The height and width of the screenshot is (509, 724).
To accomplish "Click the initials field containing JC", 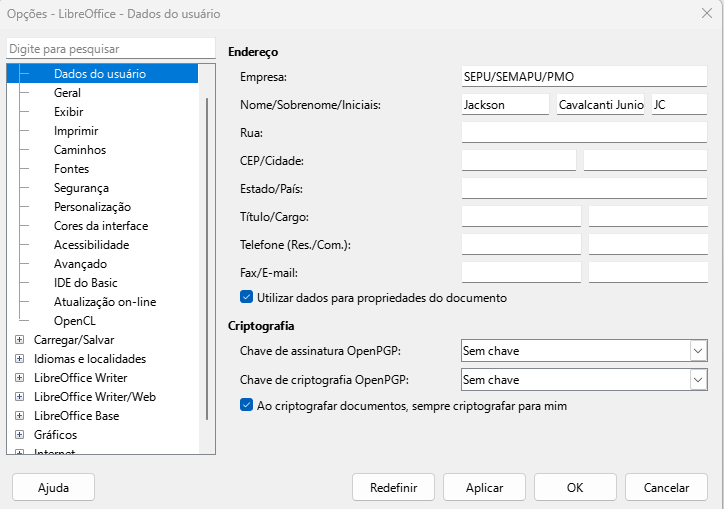I will (679, 104).
